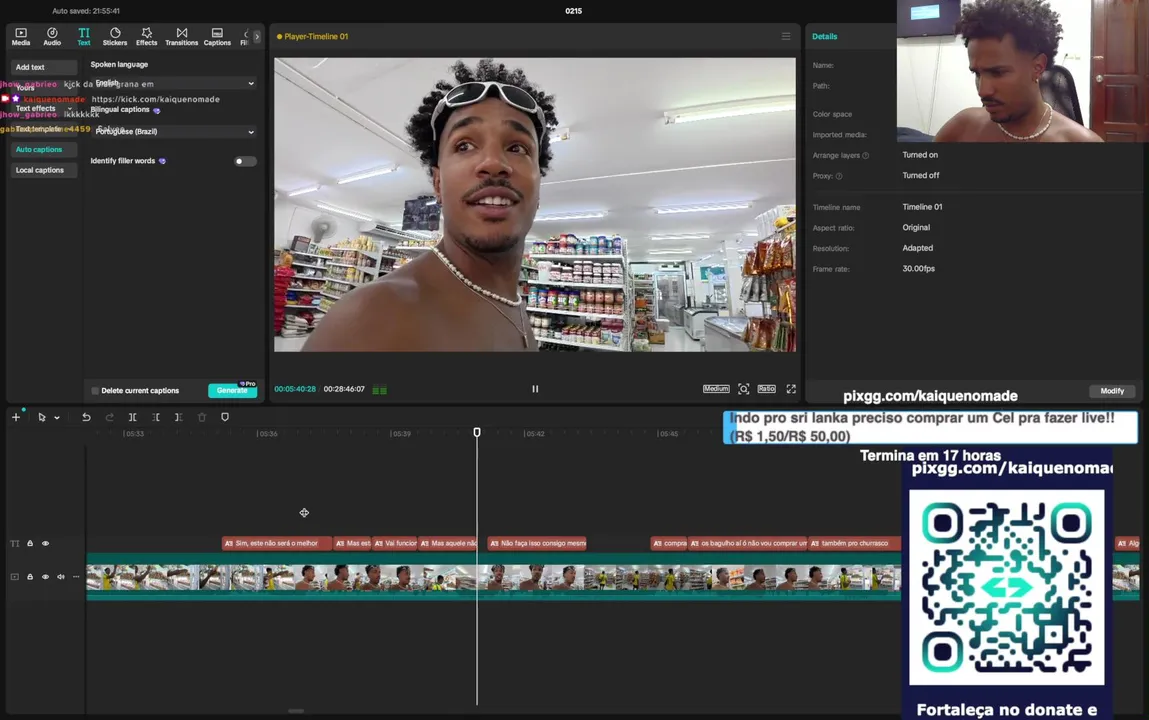Viewport: 1149px width, 720px height.
Task: Select caption clip 'compra'
Action: [669, 543]
